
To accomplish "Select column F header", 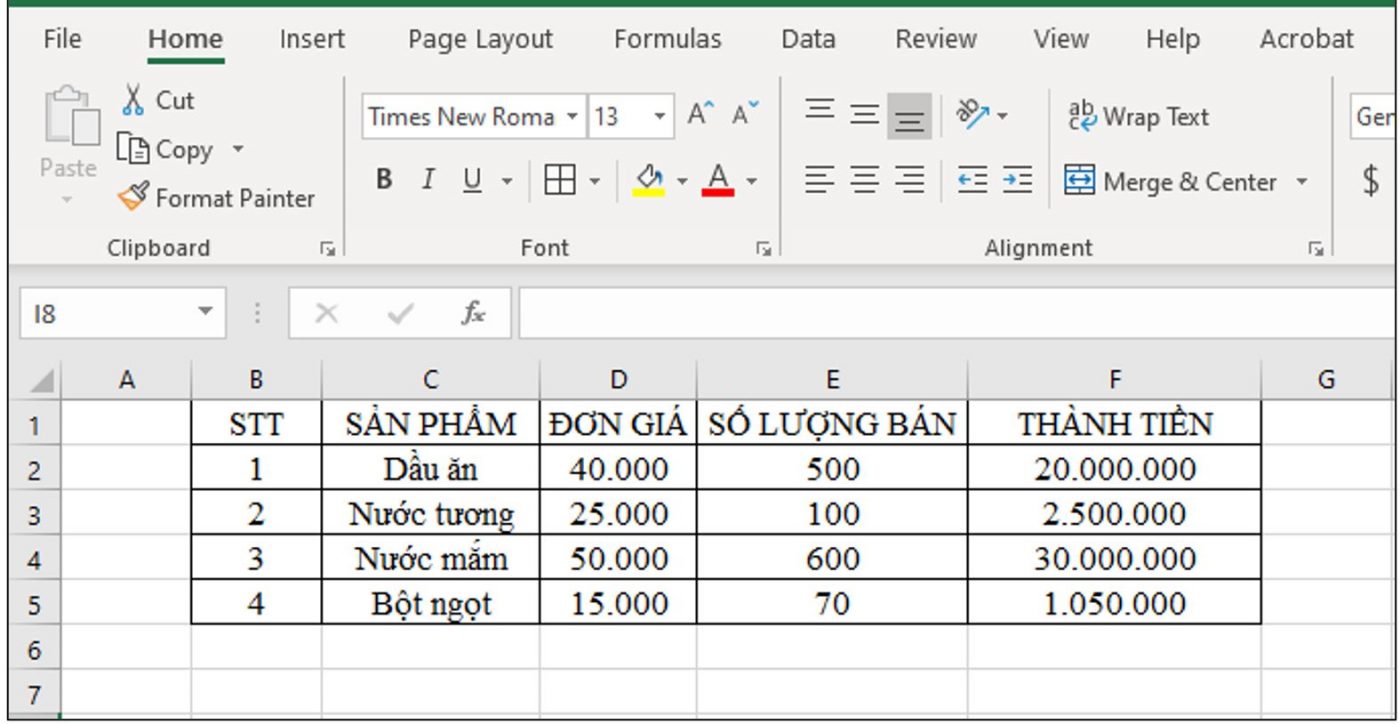I will 1114,380.
